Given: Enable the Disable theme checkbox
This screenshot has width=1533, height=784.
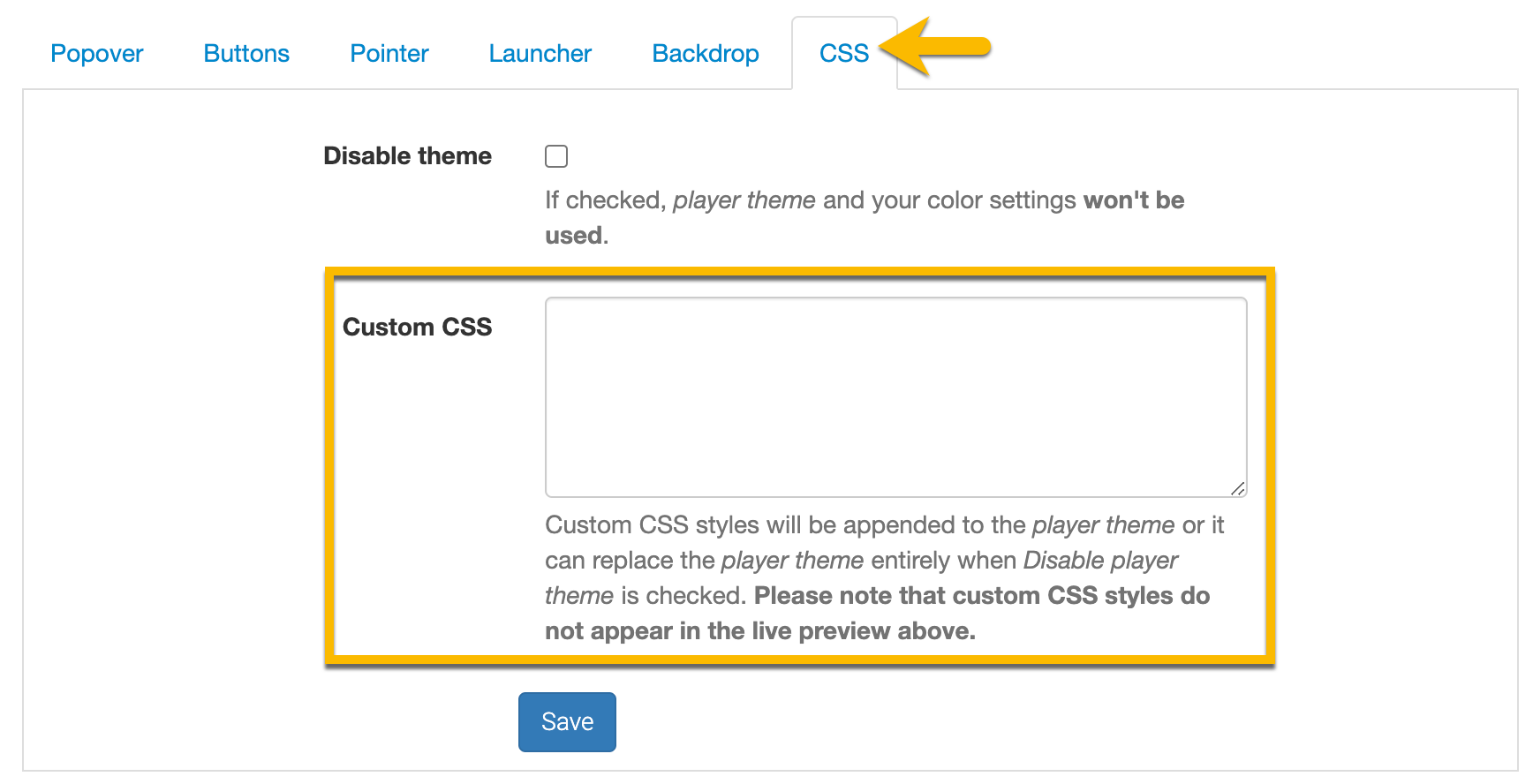Looking at the screenshot, I should (x=556, y=156).
